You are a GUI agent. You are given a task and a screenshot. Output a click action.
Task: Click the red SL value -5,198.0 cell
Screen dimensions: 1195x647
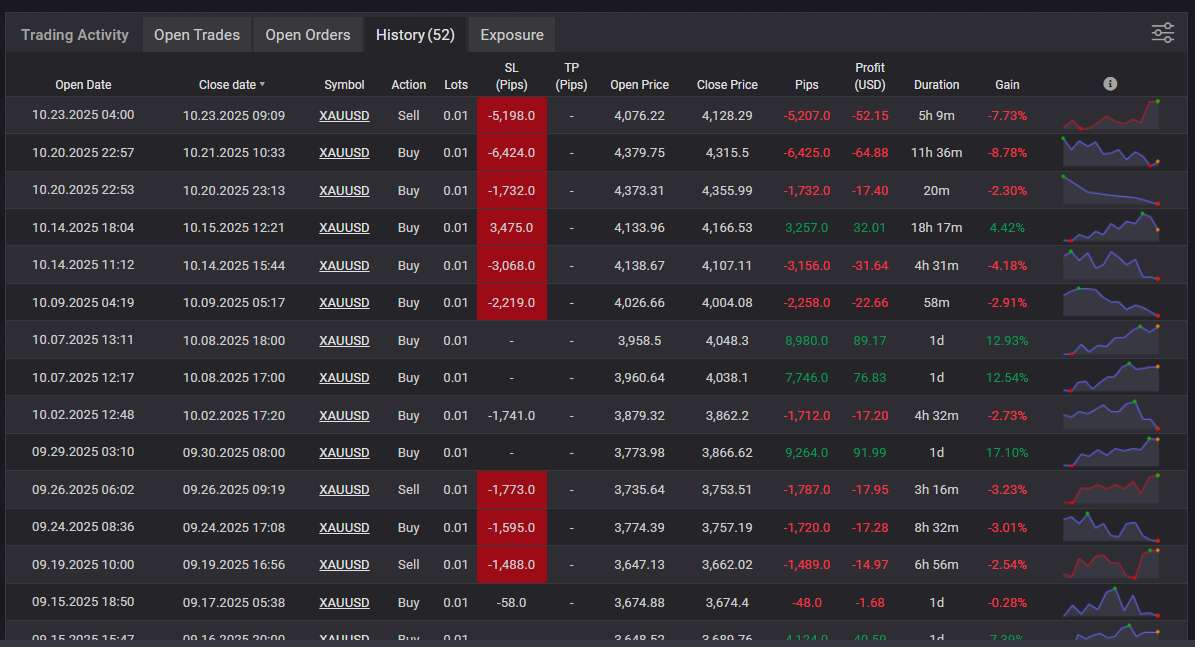[x=511, y=115]
